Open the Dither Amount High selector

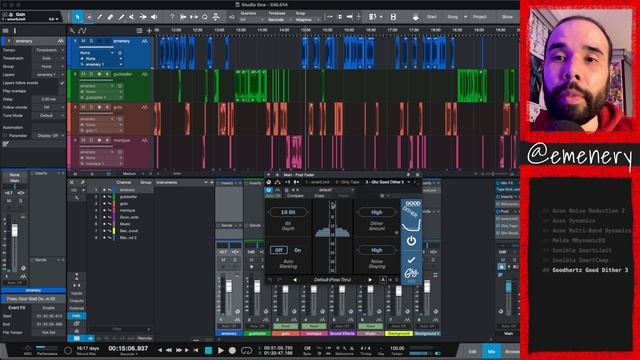[x=376, y=212]
